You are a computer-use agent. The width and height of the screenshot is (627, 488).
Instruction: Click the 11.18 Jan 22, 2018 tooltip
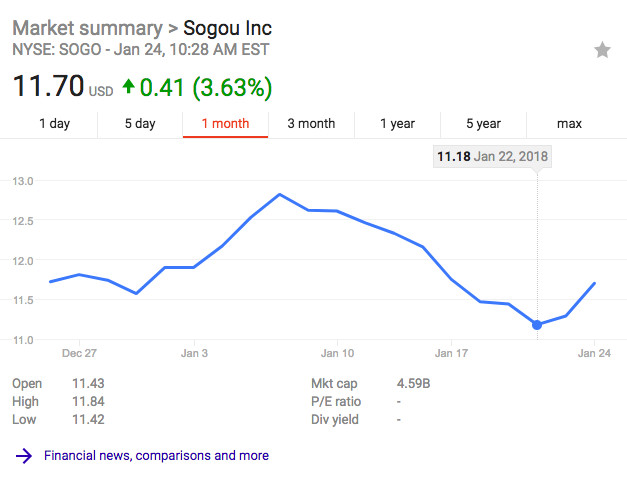point(492,157)
